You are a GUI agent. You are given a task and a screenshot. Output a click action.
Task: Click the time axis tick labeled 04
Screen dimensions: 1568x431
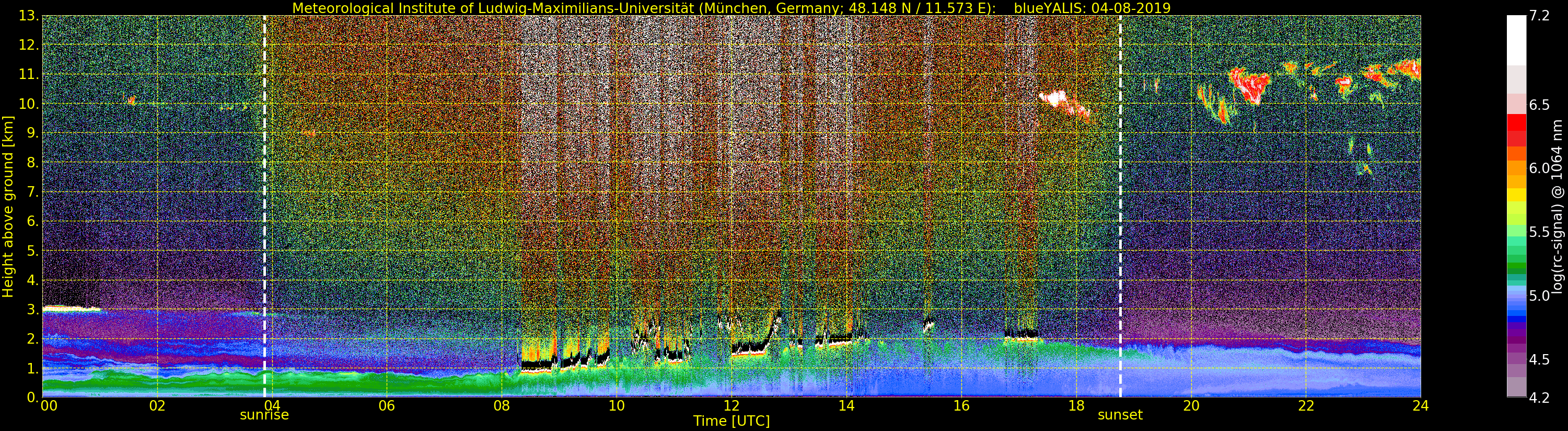pyautogui.click(x=272, y=406)
